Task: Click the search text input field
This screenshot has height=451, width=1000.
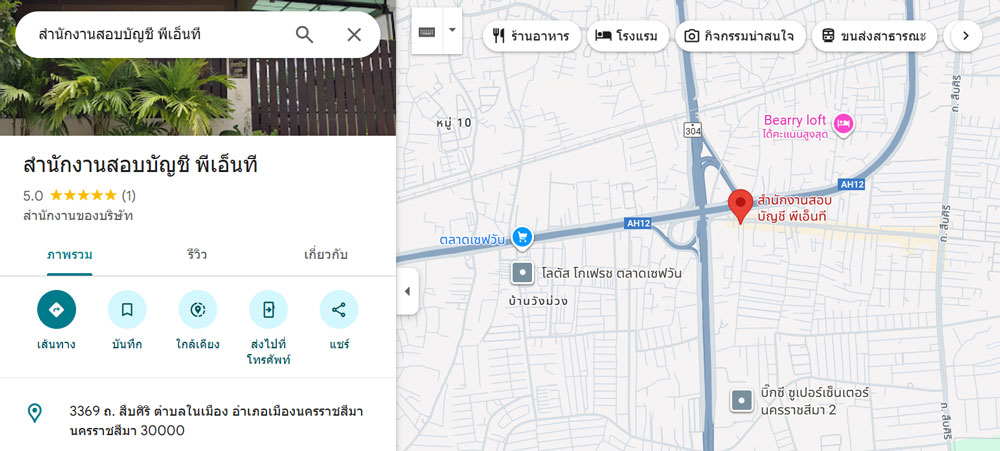Action: pos(150,35)
